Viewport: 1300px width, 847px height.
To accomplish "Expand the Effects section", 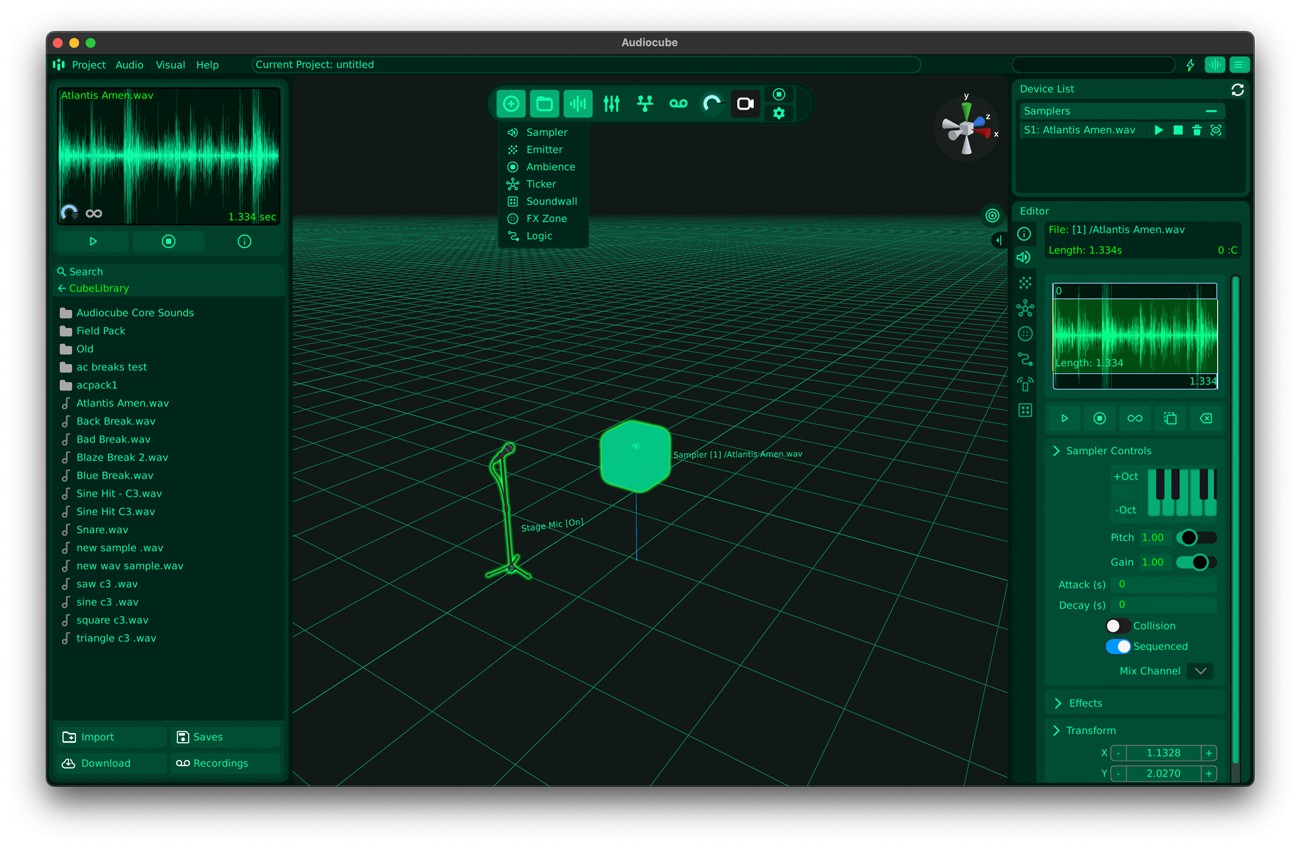I will (x=1085, y=703).
